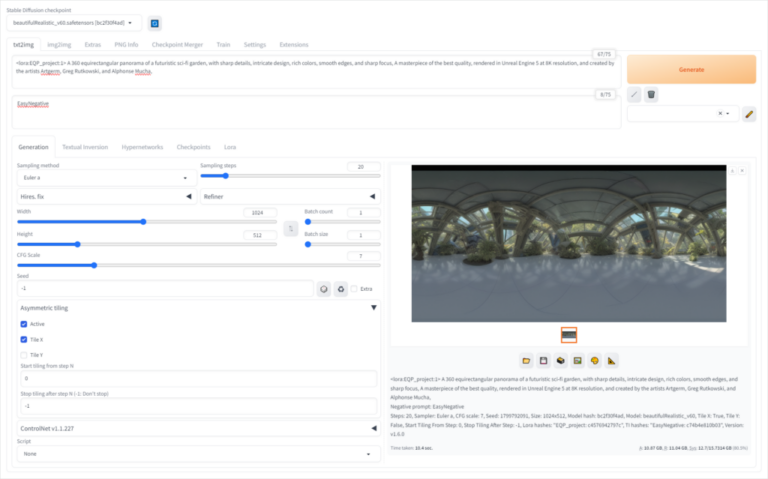This screenshot has height=479, width=768.
Task: Click the pencil edit styles icon
Action: point(750,114)
